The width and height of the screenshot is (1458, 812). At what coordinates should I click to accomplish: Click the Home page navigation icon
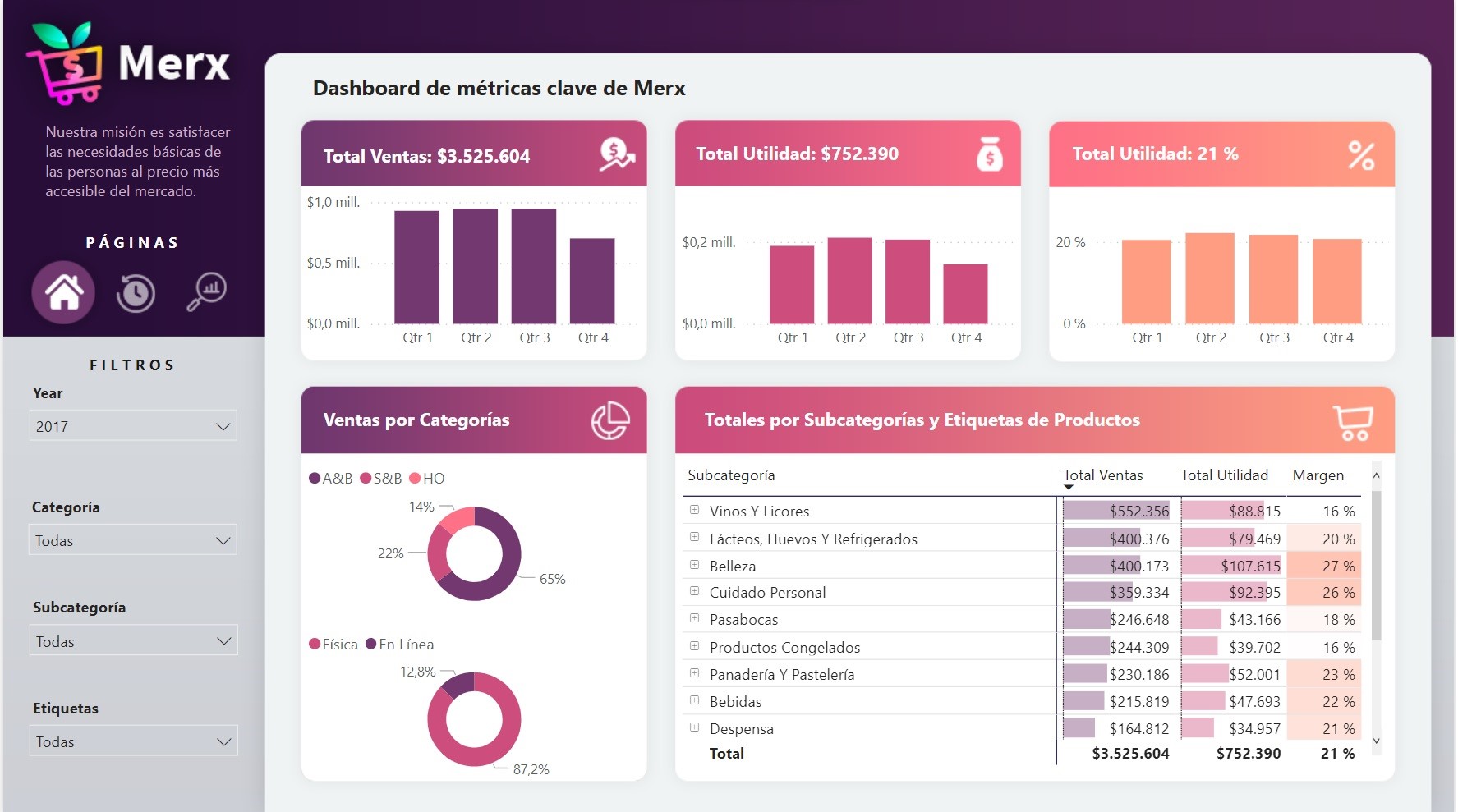click(x=63, y=292)
